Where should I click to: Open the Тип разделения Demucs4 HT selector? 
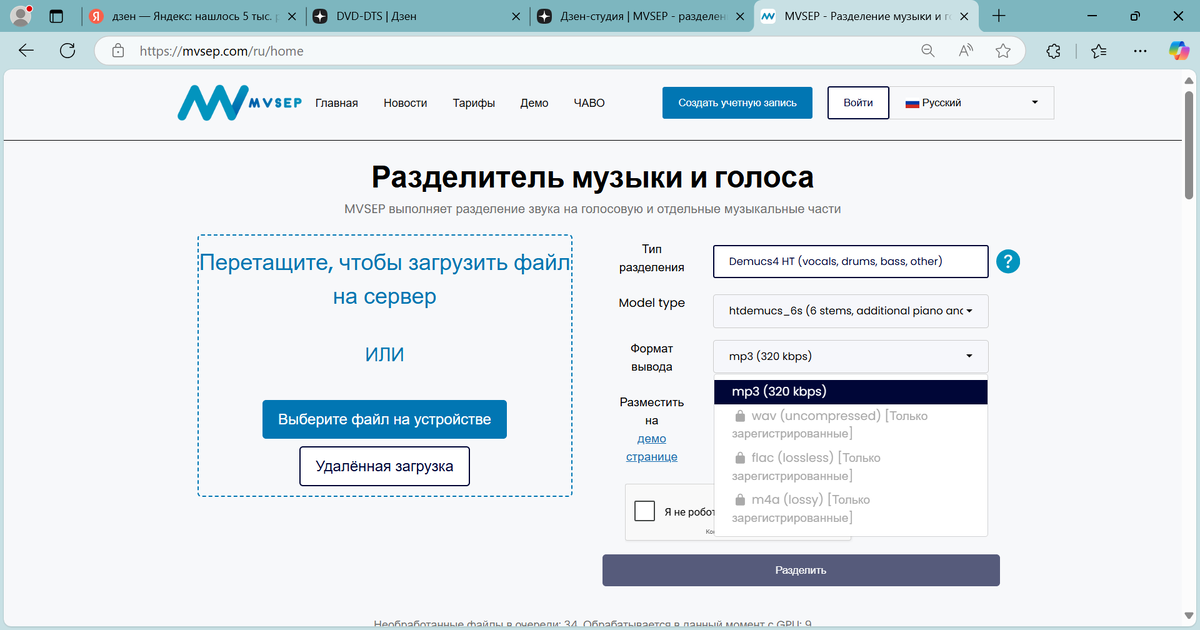(851, 262)
